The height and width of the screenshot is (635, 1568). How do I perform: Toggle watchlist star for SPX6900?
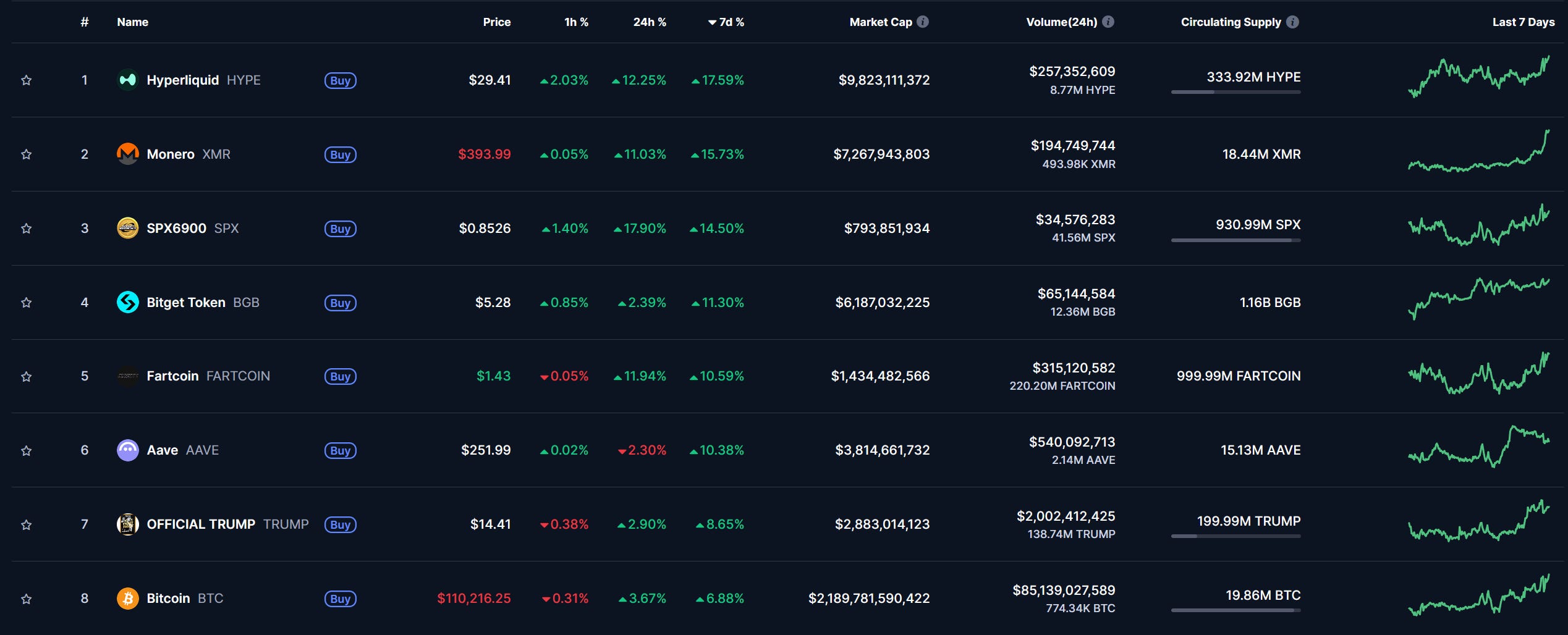(x=26, y=229)
